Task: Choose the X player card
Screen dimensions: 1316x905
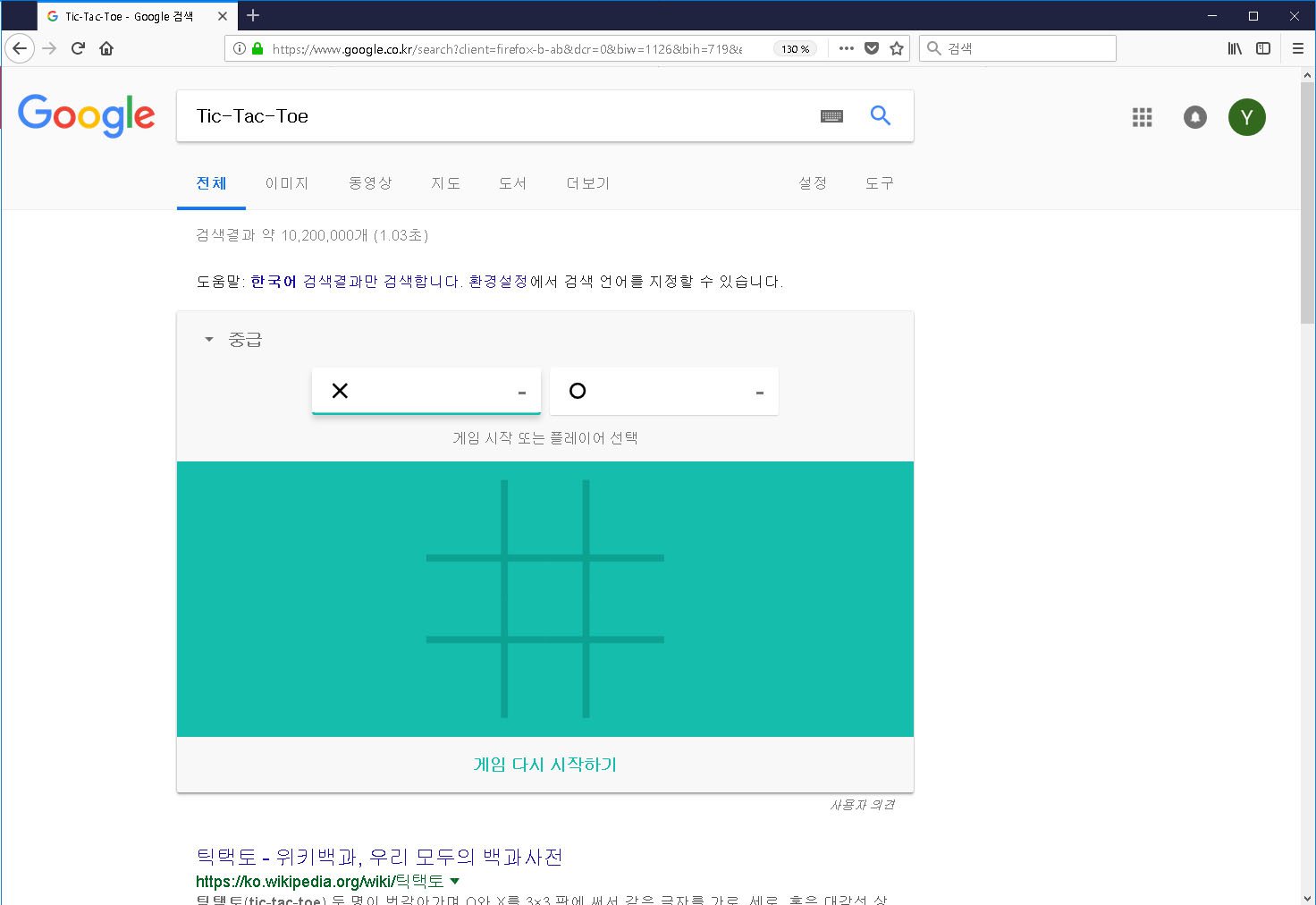Action: pyautogui.click(x=426, y=391)
